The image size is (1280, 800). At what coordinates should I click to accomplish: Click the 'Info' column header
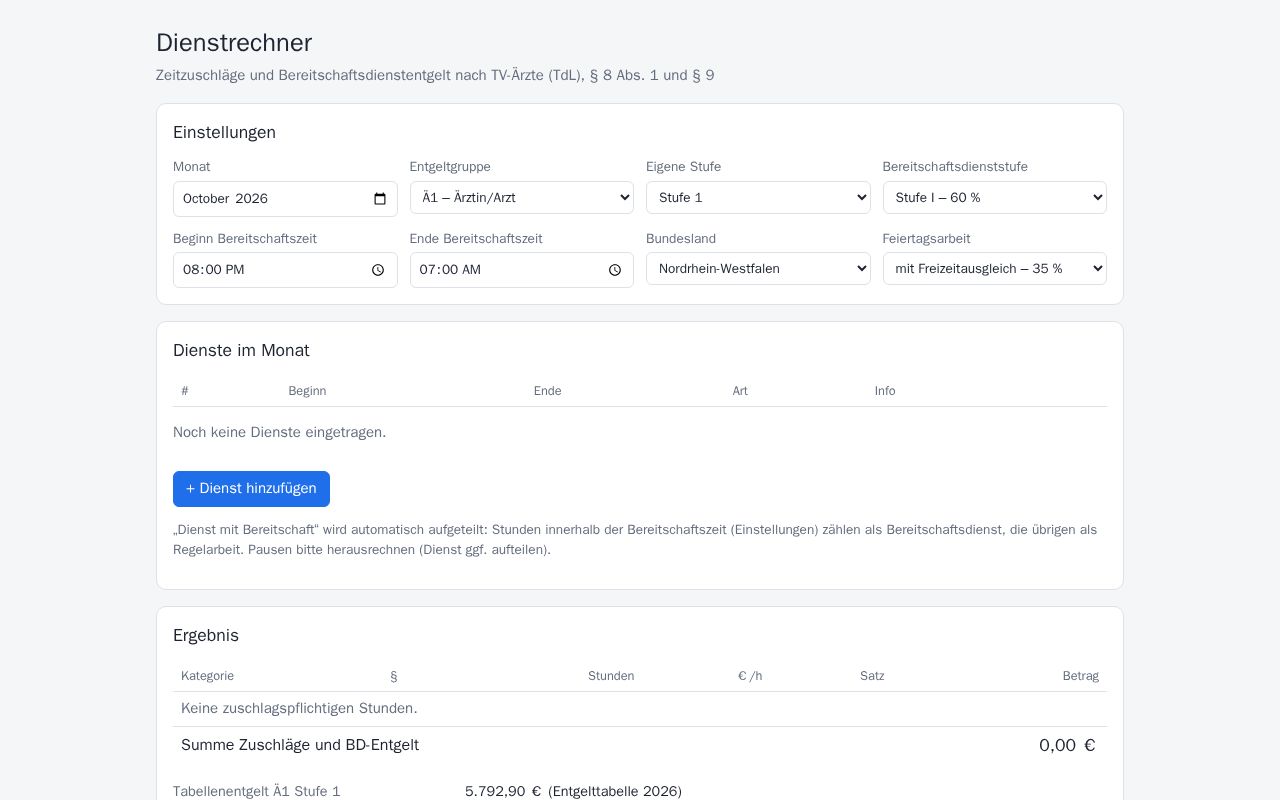[x=885, y=391]
